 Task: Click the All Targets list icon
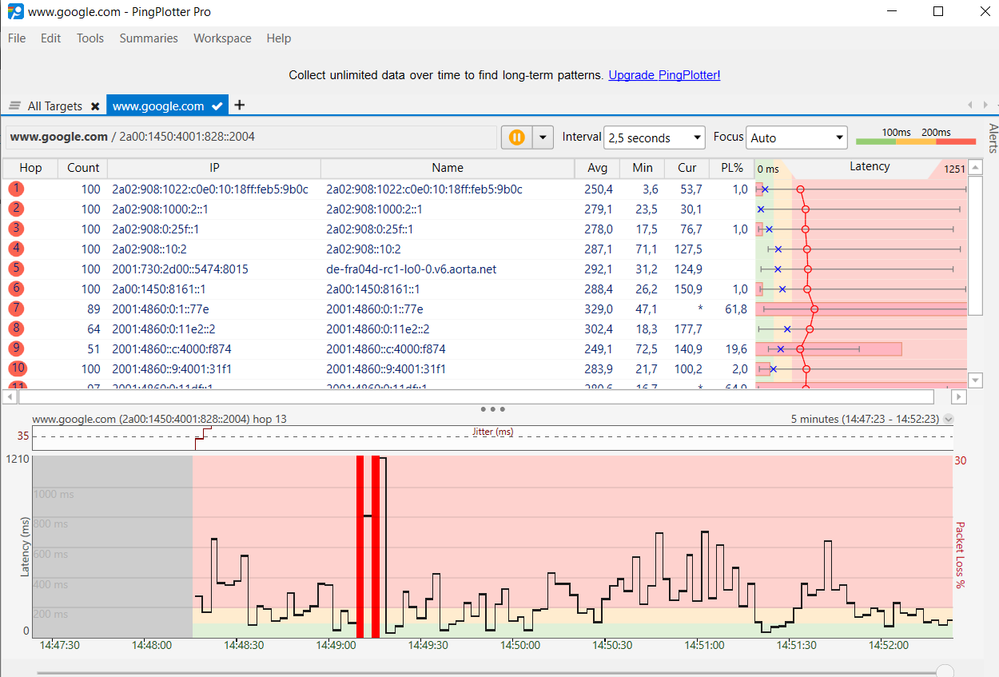click(x=15, y=106)
